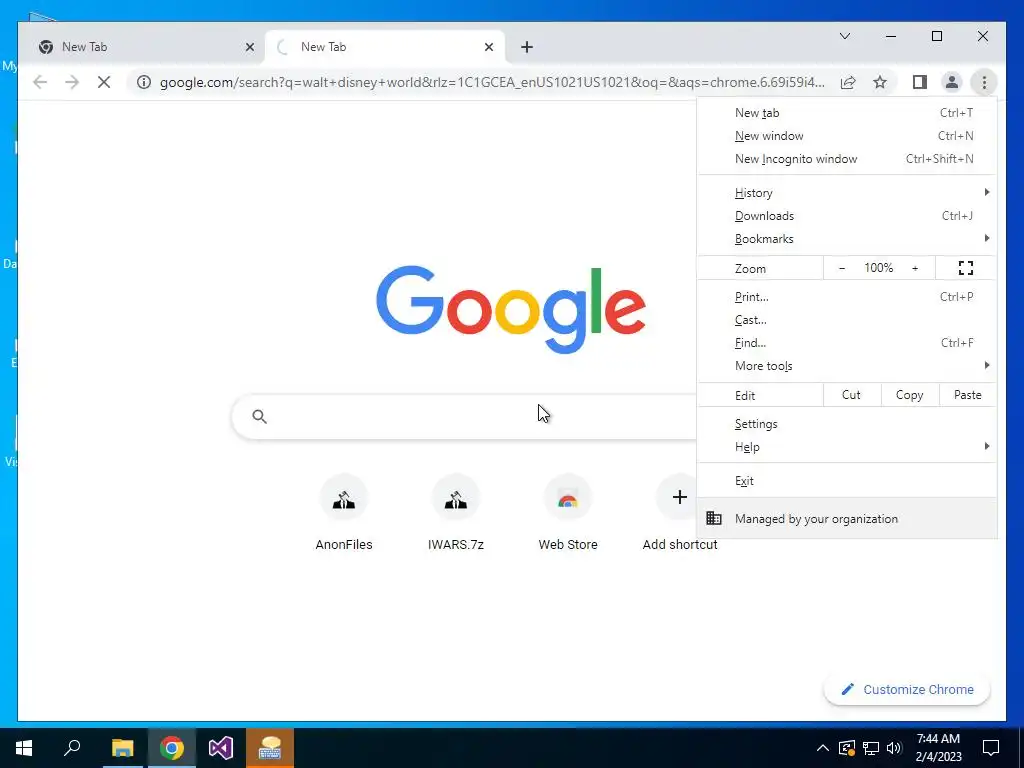Click the address bar URL
Image resolution: width=1024 pixels, height=768 pixels.
point(492,82)
